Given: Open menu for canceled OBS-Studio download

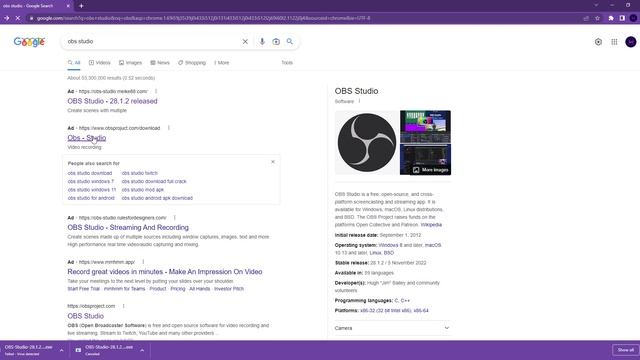Looking at the screenshot, I should point(142,350).
